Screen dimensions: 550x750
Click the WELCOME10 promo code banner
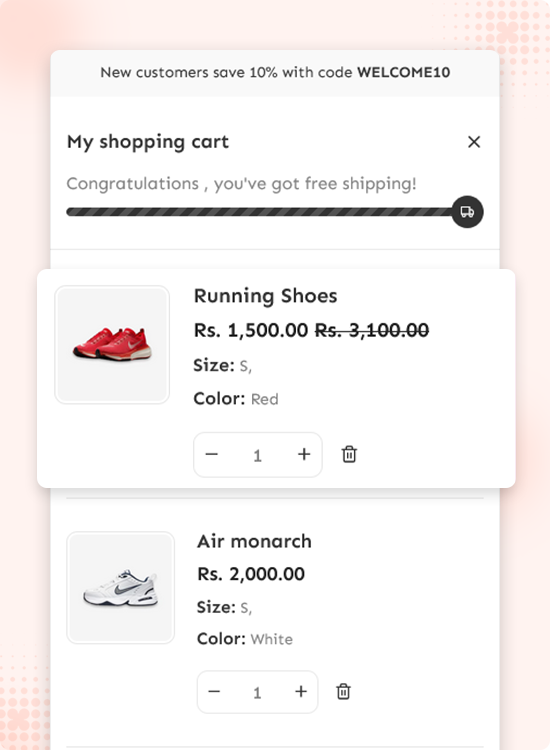(x=275, y=73)
